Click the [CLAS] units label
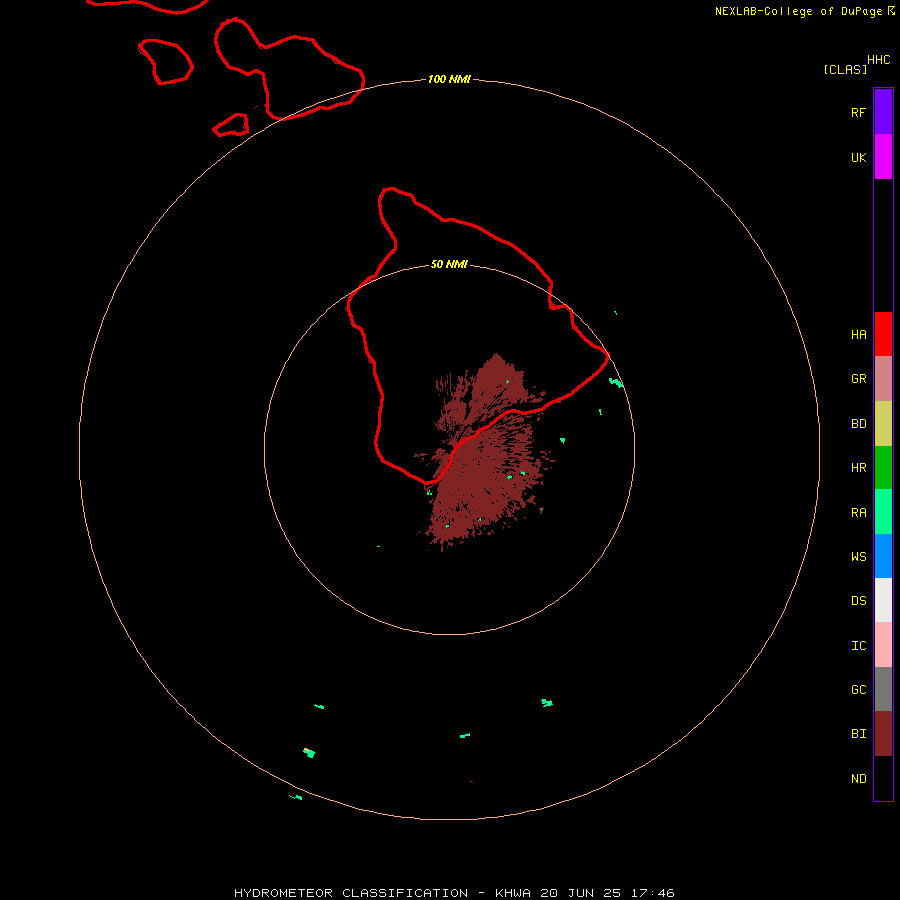This screenshot has height=900, width=900. pyautogui.click(x=845, y=69)
